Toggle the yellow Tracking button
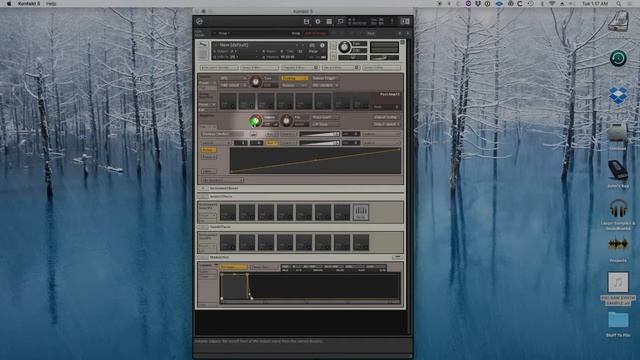 [294, 78]
